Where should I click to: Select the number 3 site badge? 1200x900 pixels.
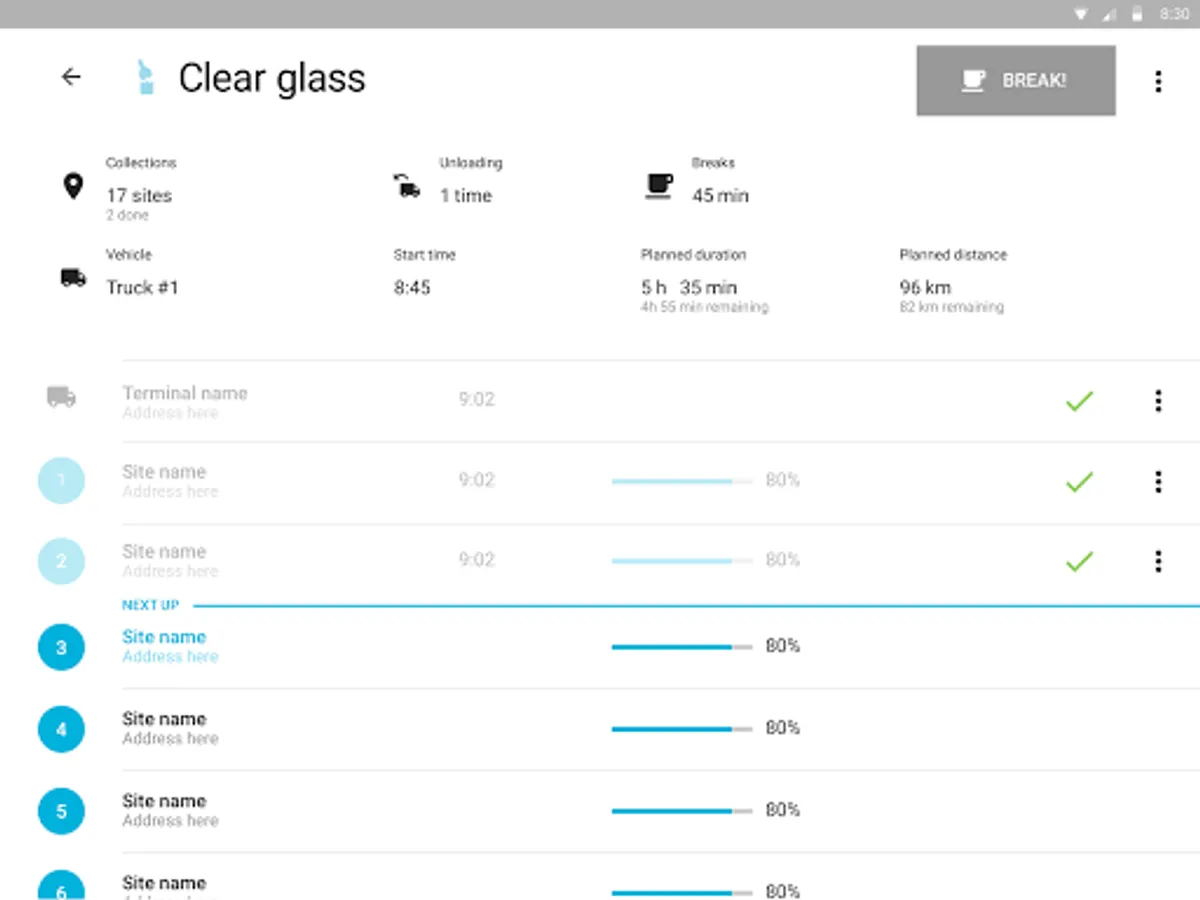[61, 647]
